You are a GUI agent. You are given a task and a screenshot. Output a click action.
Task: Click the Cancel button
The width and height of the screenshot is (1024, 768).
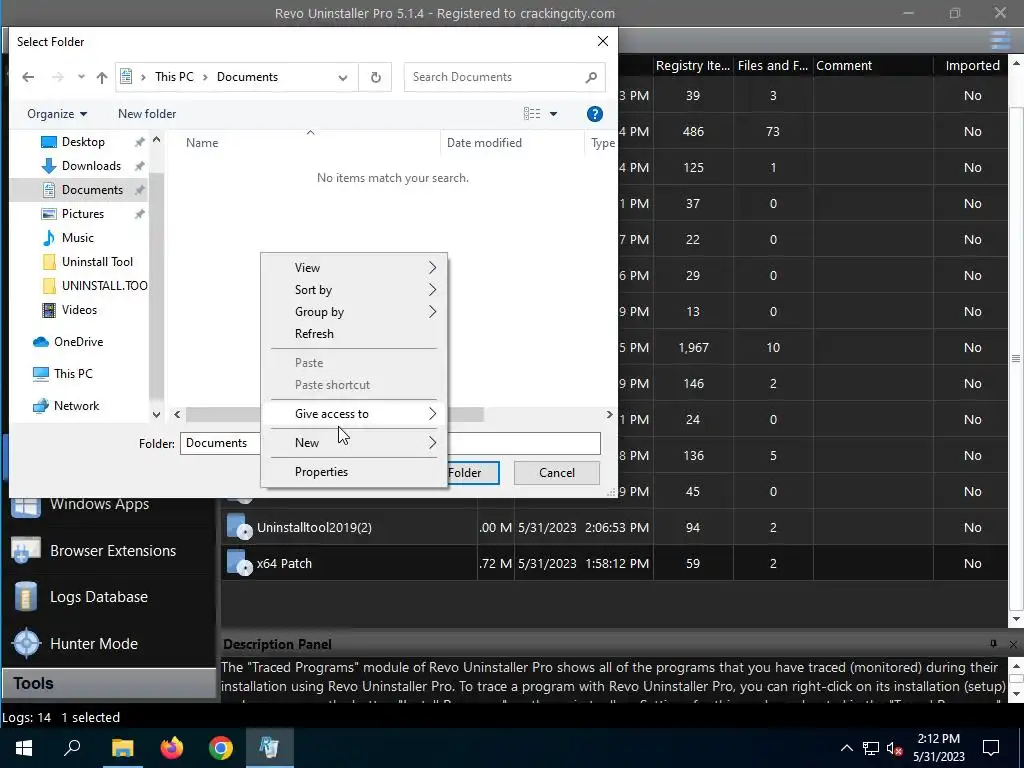coord(556,473)
